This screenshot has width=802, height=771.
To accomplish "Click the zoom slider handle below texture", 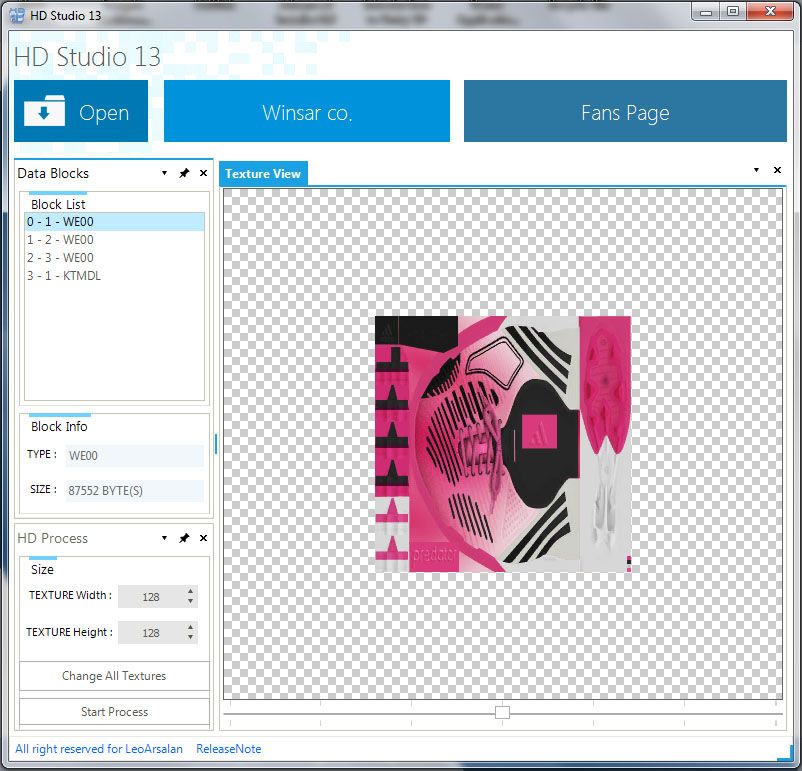I will [502, 712].
